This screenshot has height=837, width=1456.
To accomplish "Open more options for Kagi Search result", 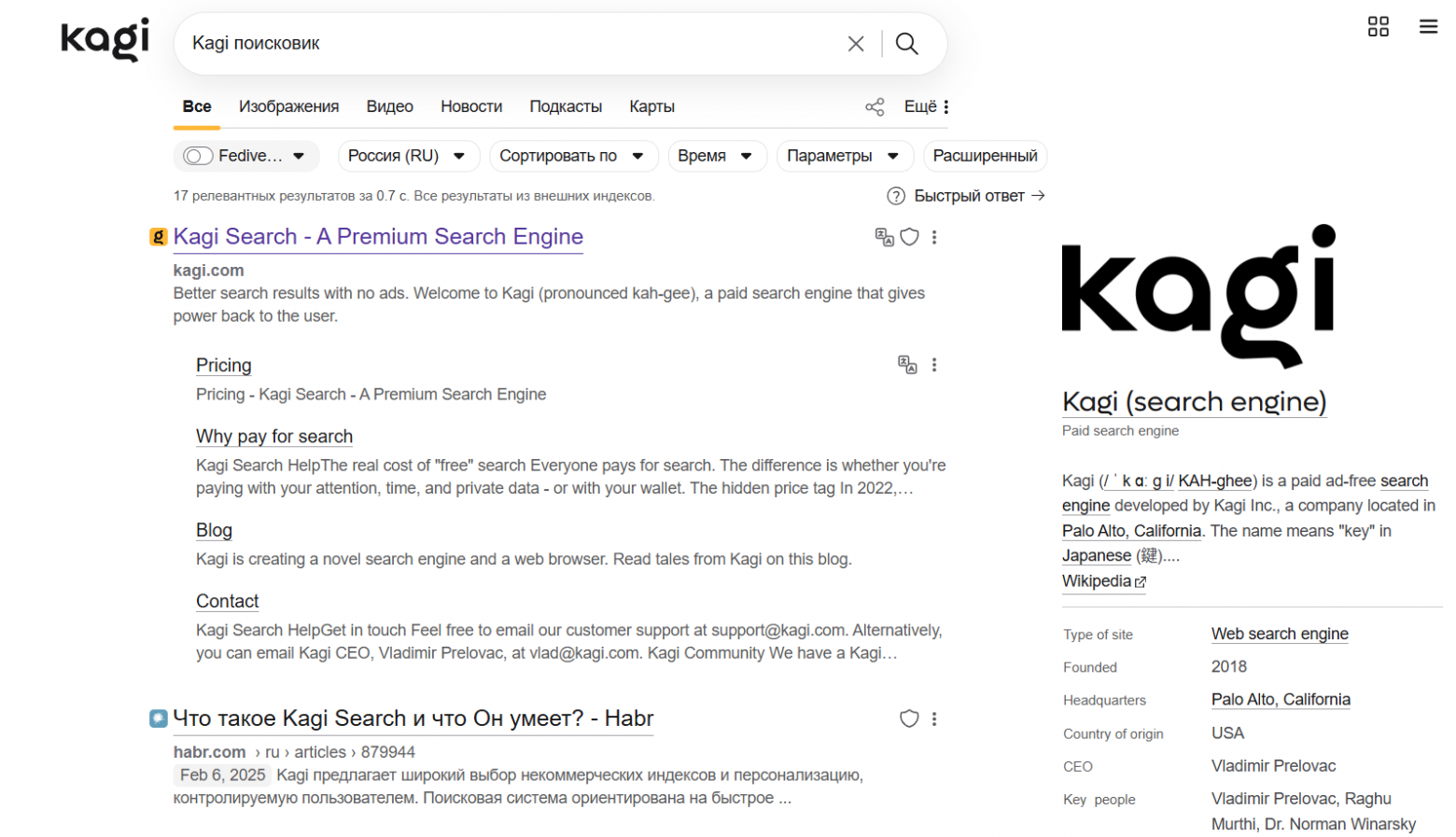I will [934, 237].
